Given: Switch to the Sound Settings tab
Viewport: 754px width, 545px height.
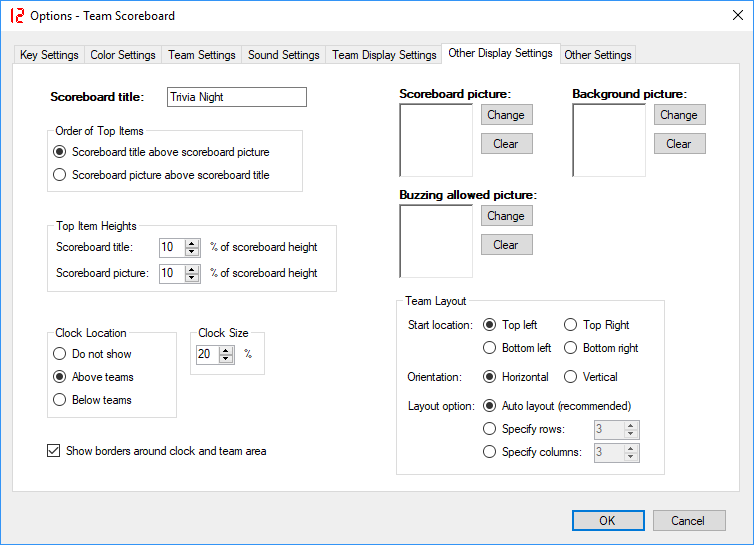Looking at the screenshot, I should pyautogui.click(x=283, y=55).
